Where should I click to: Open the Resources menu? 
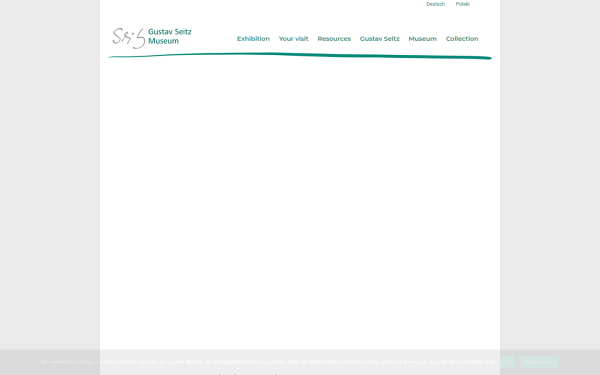334,39
